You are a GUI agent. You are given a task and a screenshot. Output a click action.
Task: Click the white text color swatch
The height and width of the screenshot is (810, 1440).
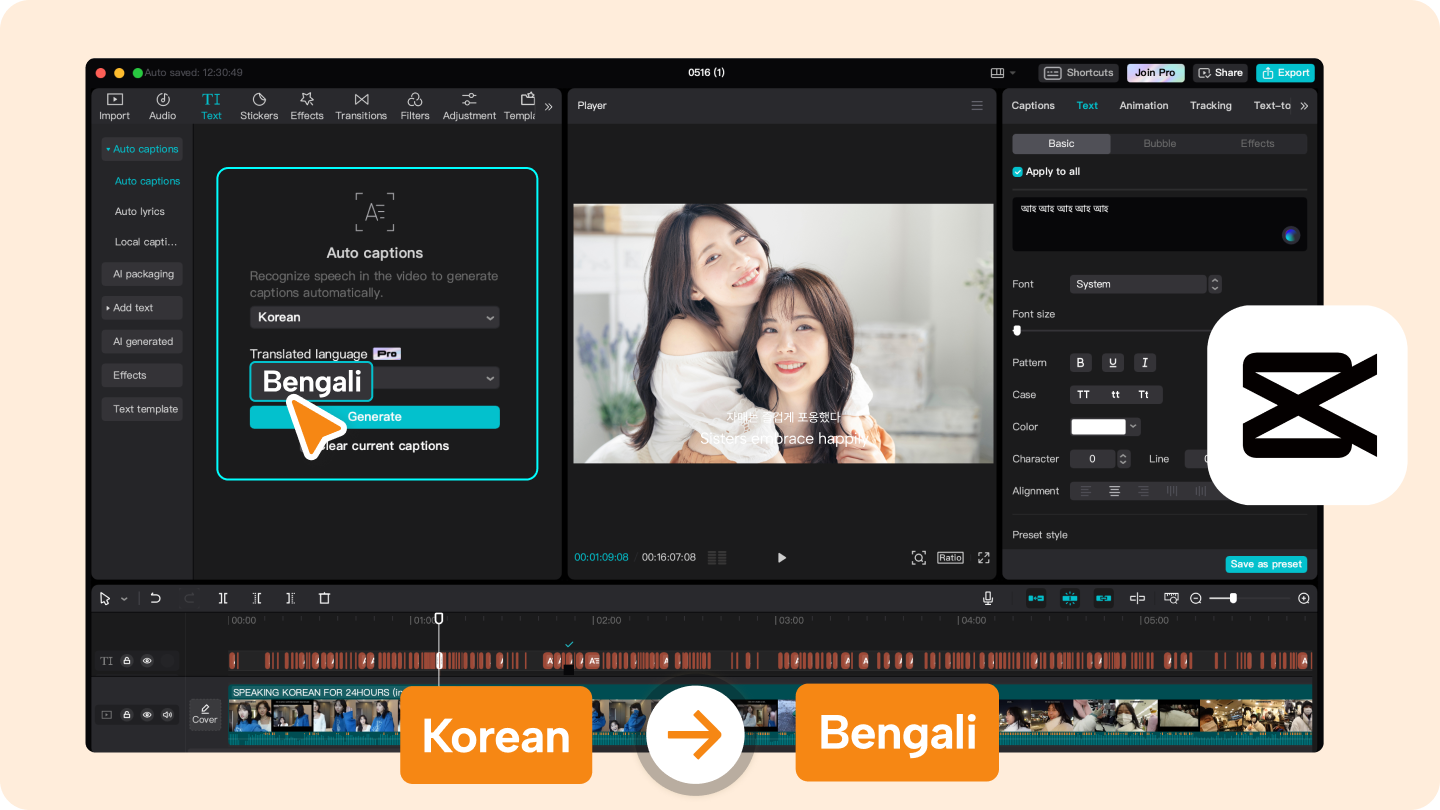1099,427
